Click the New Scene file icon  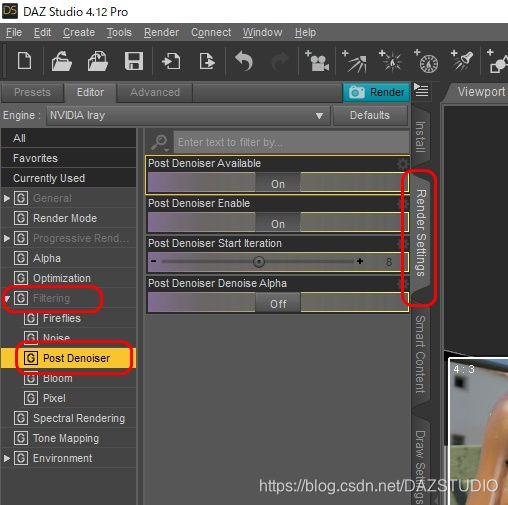pyautogui.click(x=24, y=61)
